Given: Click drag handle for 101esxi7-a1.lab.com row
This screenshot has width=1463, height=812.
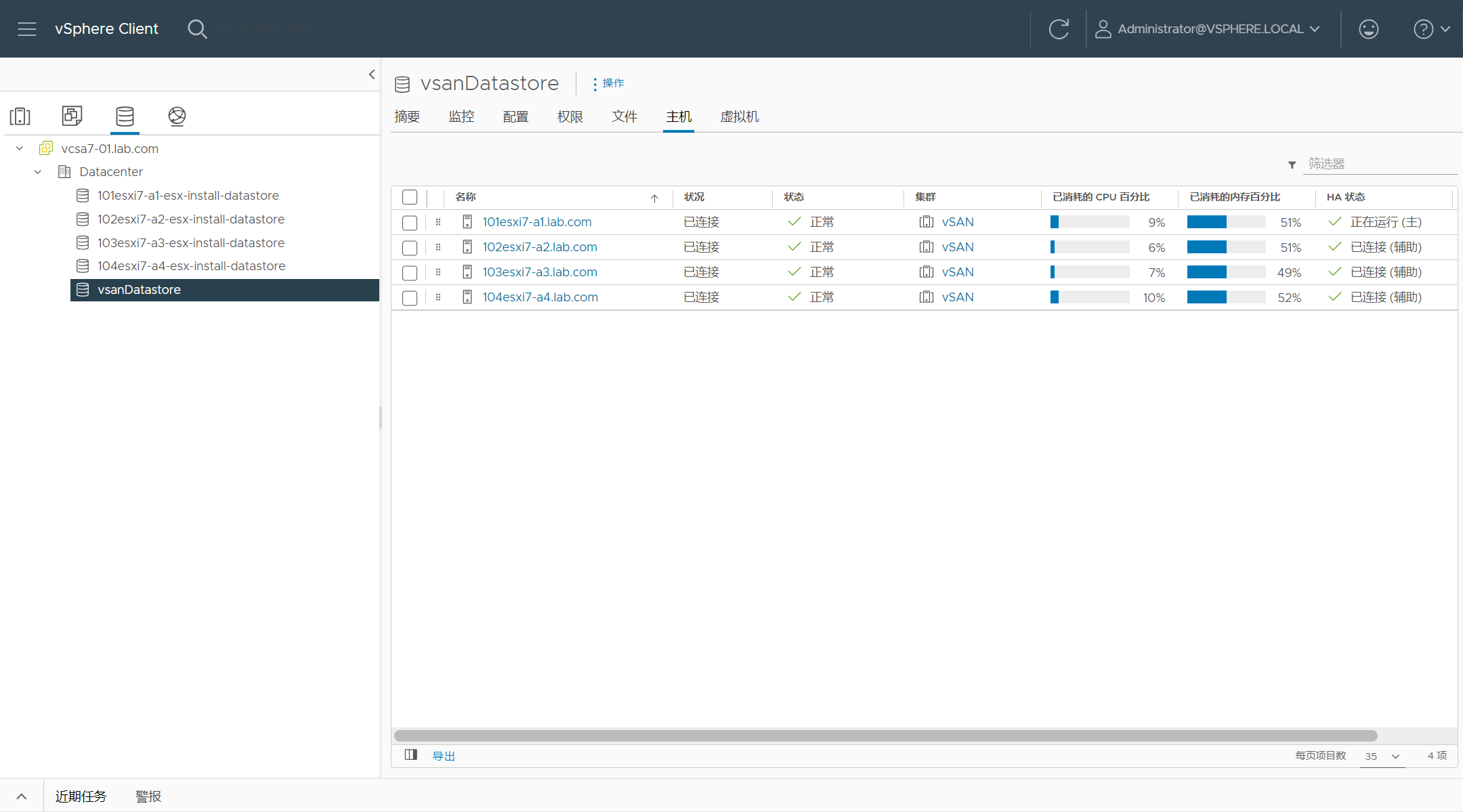Looking at the screenshot, I should [x=438, y=222].
